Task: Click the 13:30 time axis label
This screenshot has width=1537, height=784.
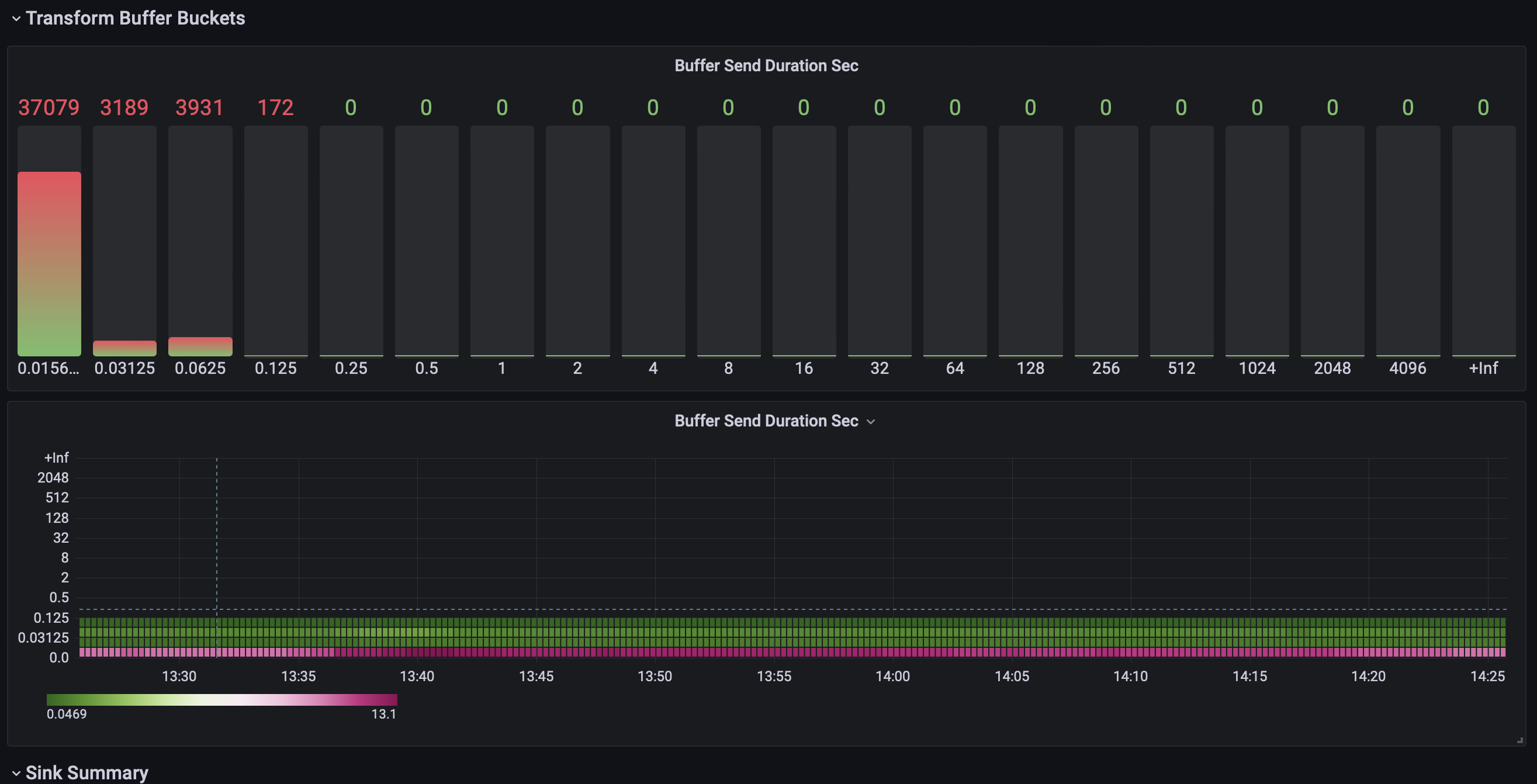Action: tap(179, 676)
